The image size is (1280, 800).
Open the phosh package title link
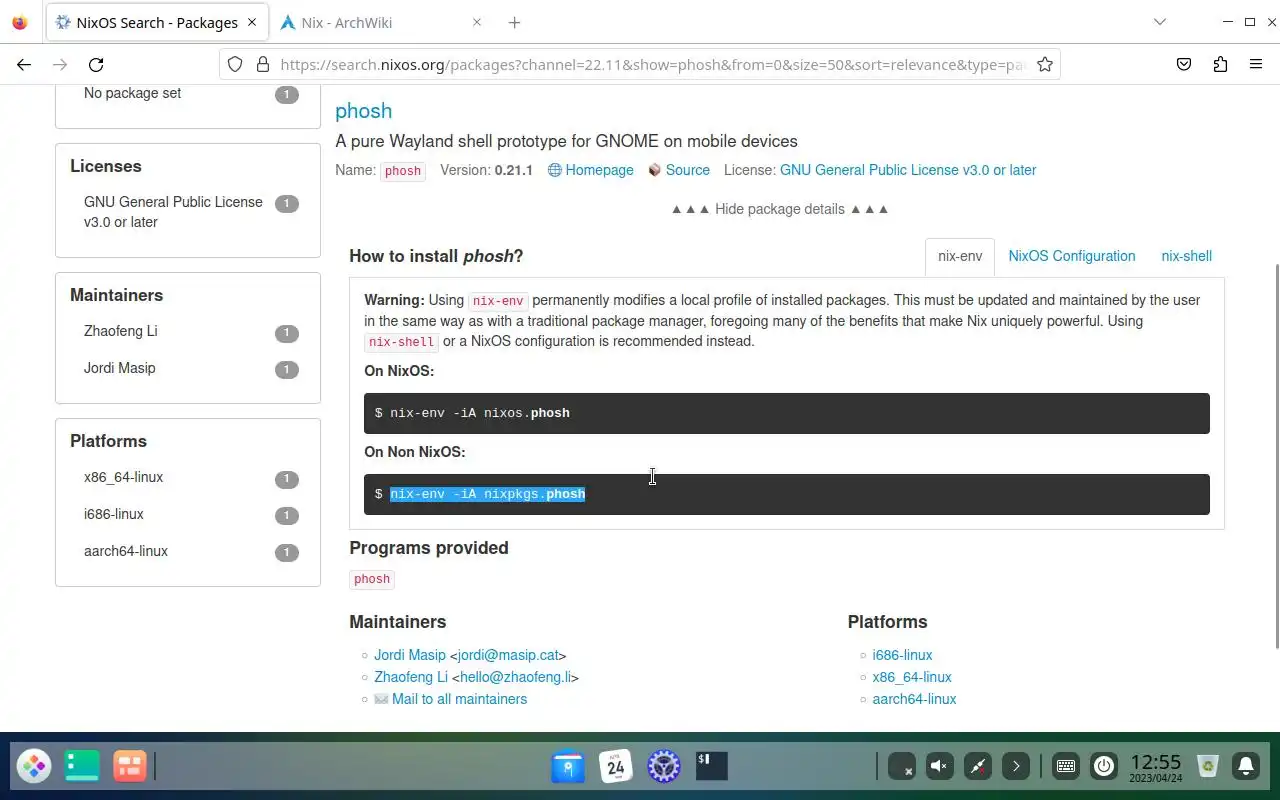pyautogui.click(x=363, y=111)
